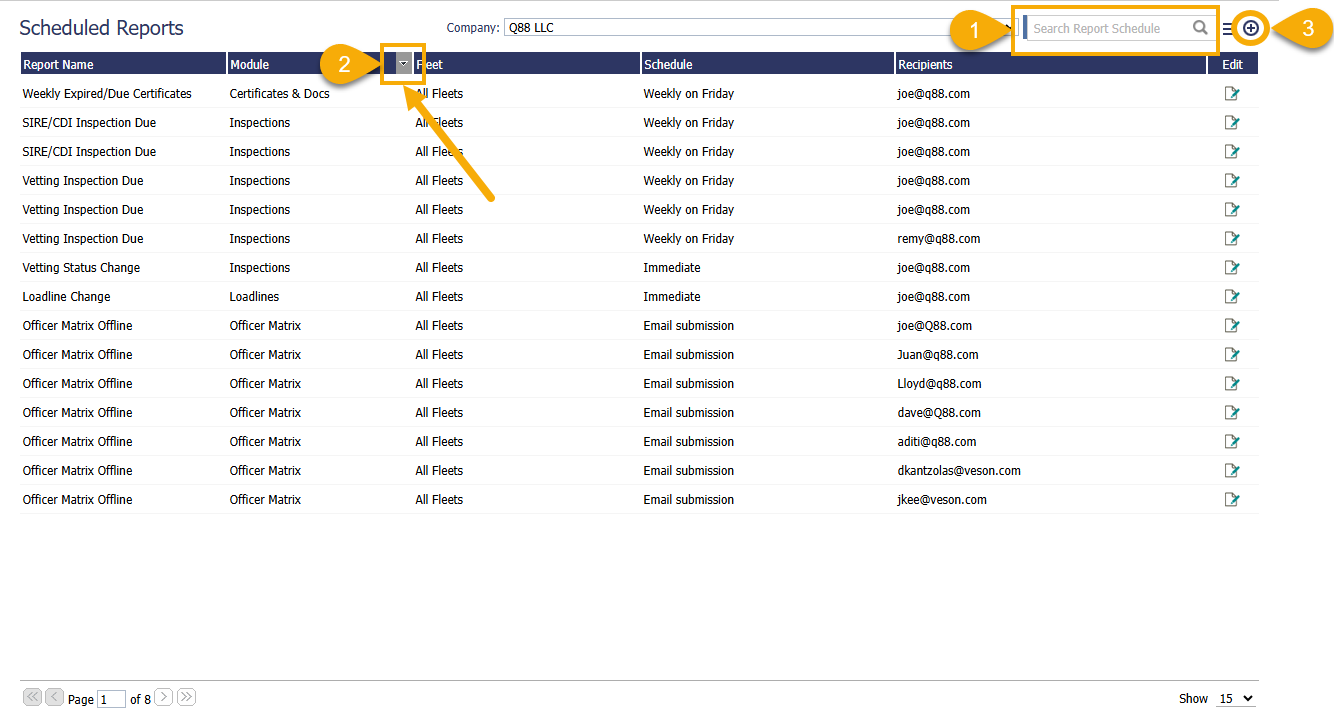Viewport: 1334px width, 721px height.
Task: Sort by the Report Name column header
Action: tap(58, 65)
